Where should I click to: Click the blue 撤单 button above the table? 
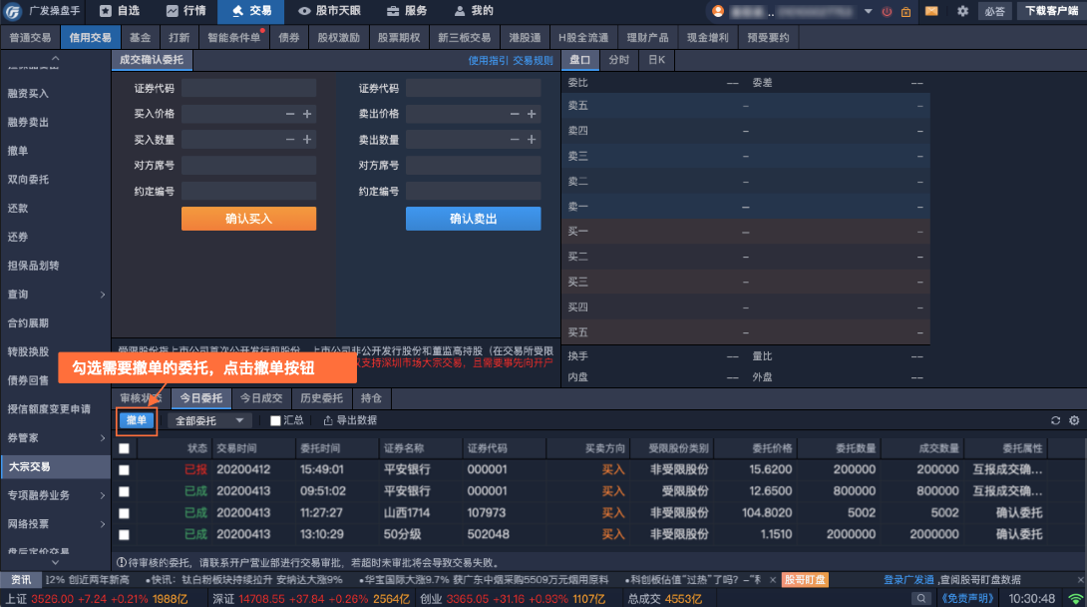pyautogui.click(x=137, y=420)
